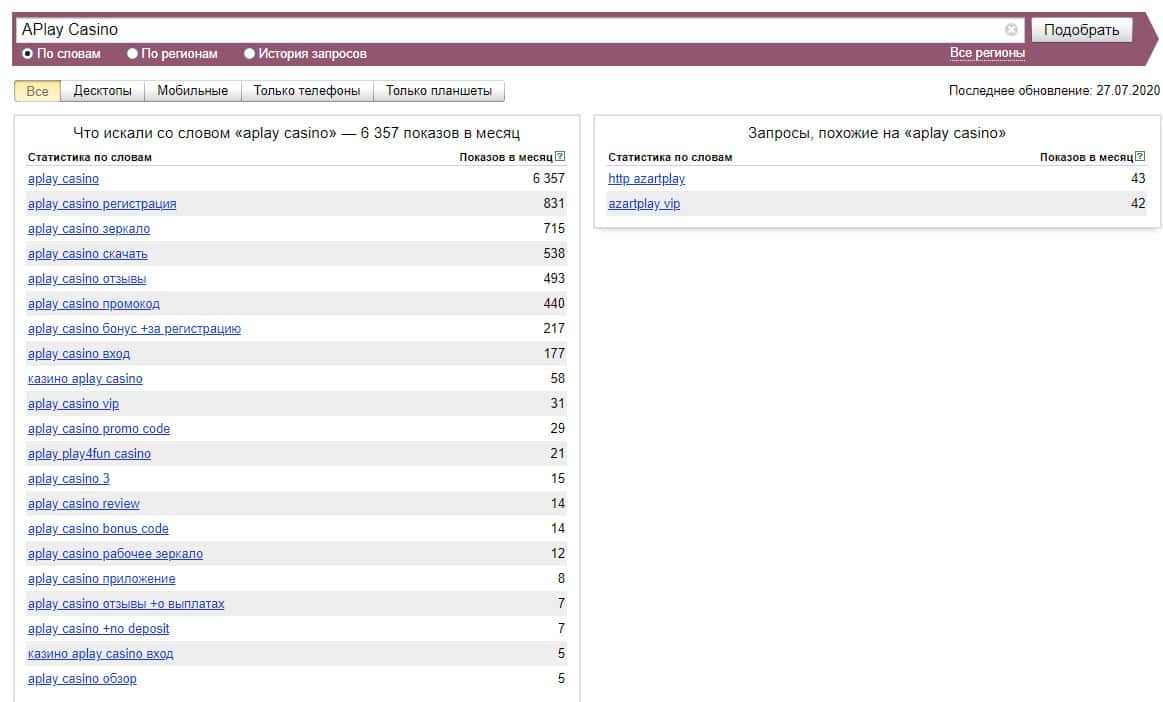Select the "История запросов" radio option
Viewport: 1163px width, 702px height.
[250, 54]
